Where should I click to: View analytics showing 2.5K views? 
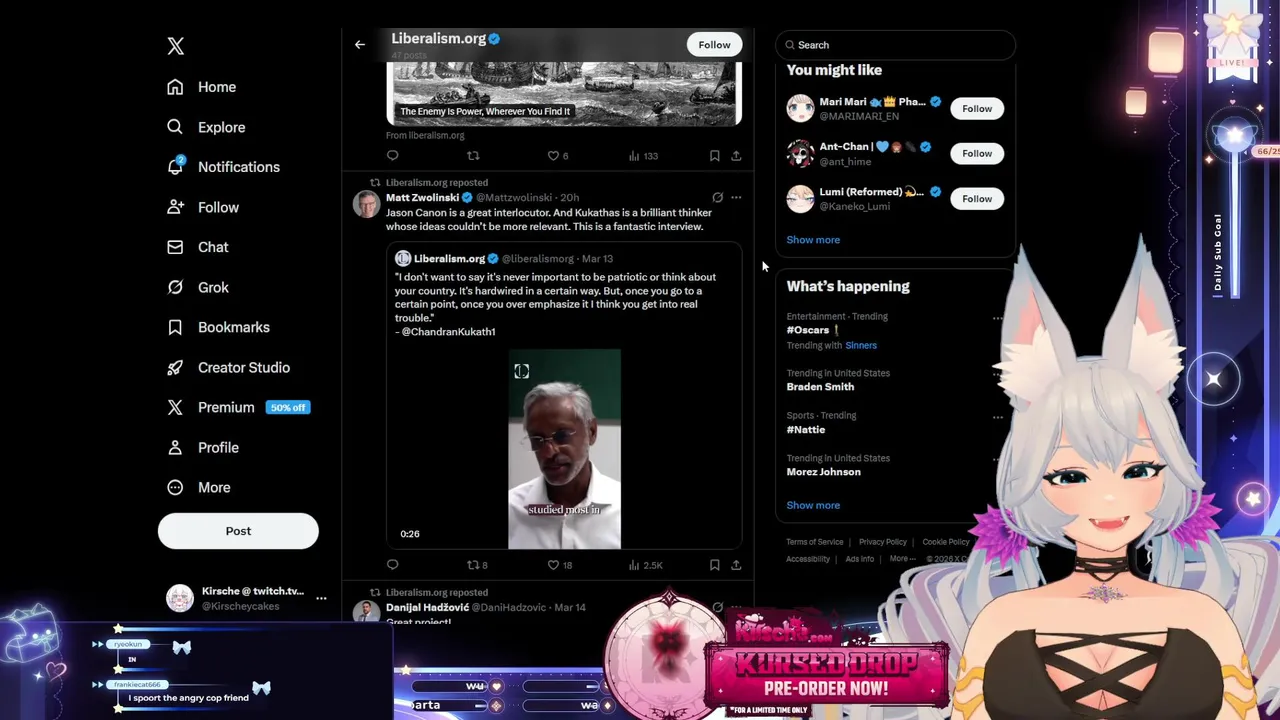645,565
